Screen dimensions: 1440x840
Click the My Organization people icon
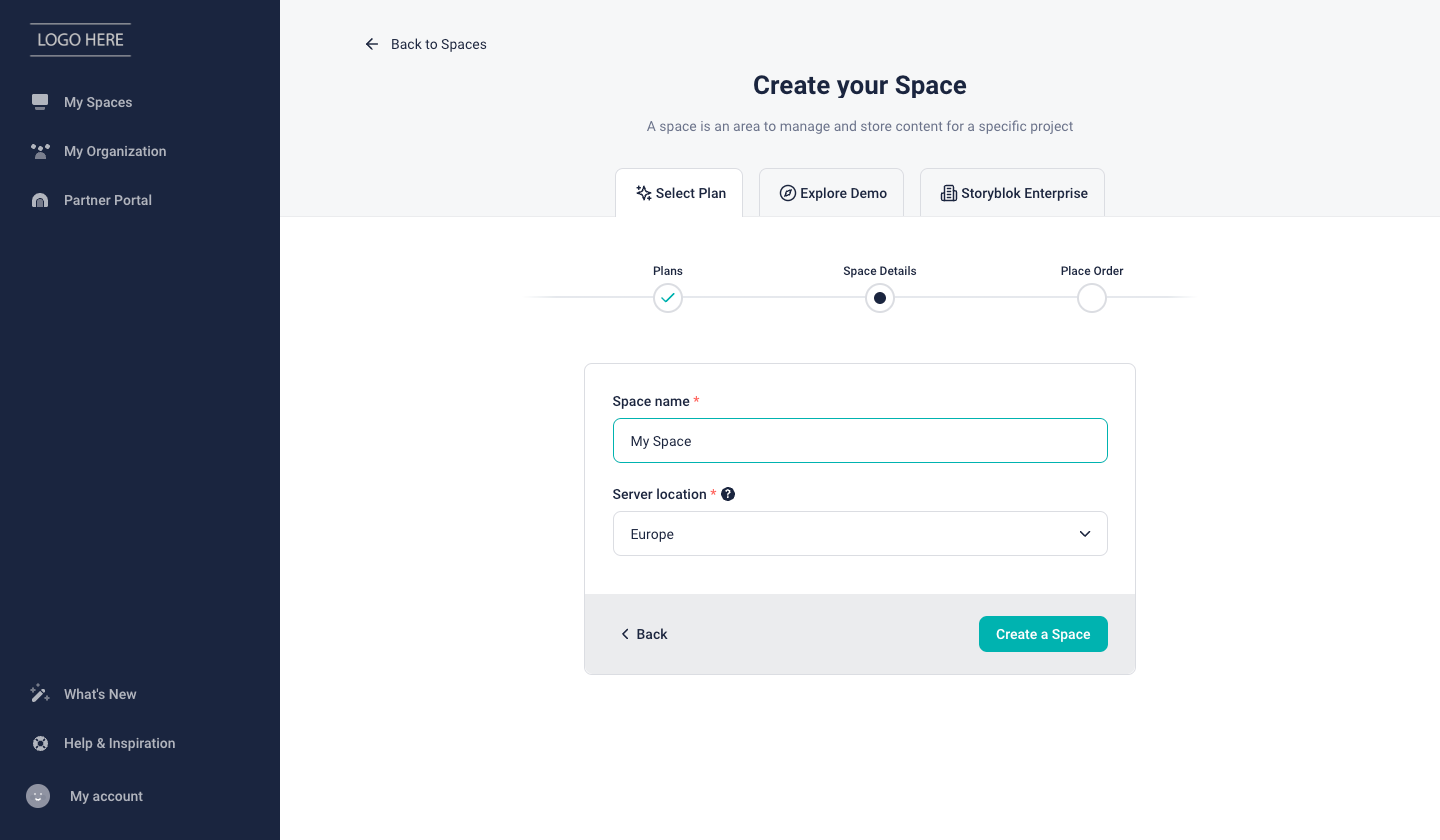[x=40, y=151]
